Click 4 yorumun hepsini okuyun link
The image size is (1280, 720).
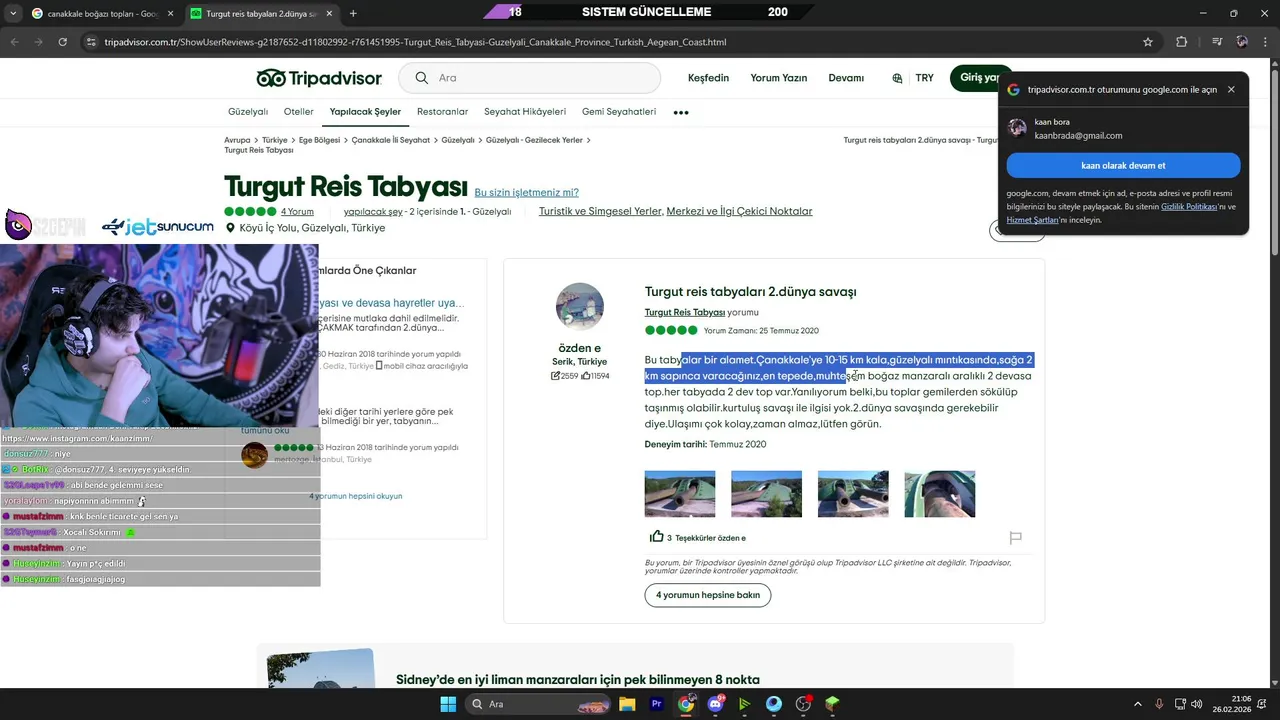pyautogui.click(x=356, y=496)
